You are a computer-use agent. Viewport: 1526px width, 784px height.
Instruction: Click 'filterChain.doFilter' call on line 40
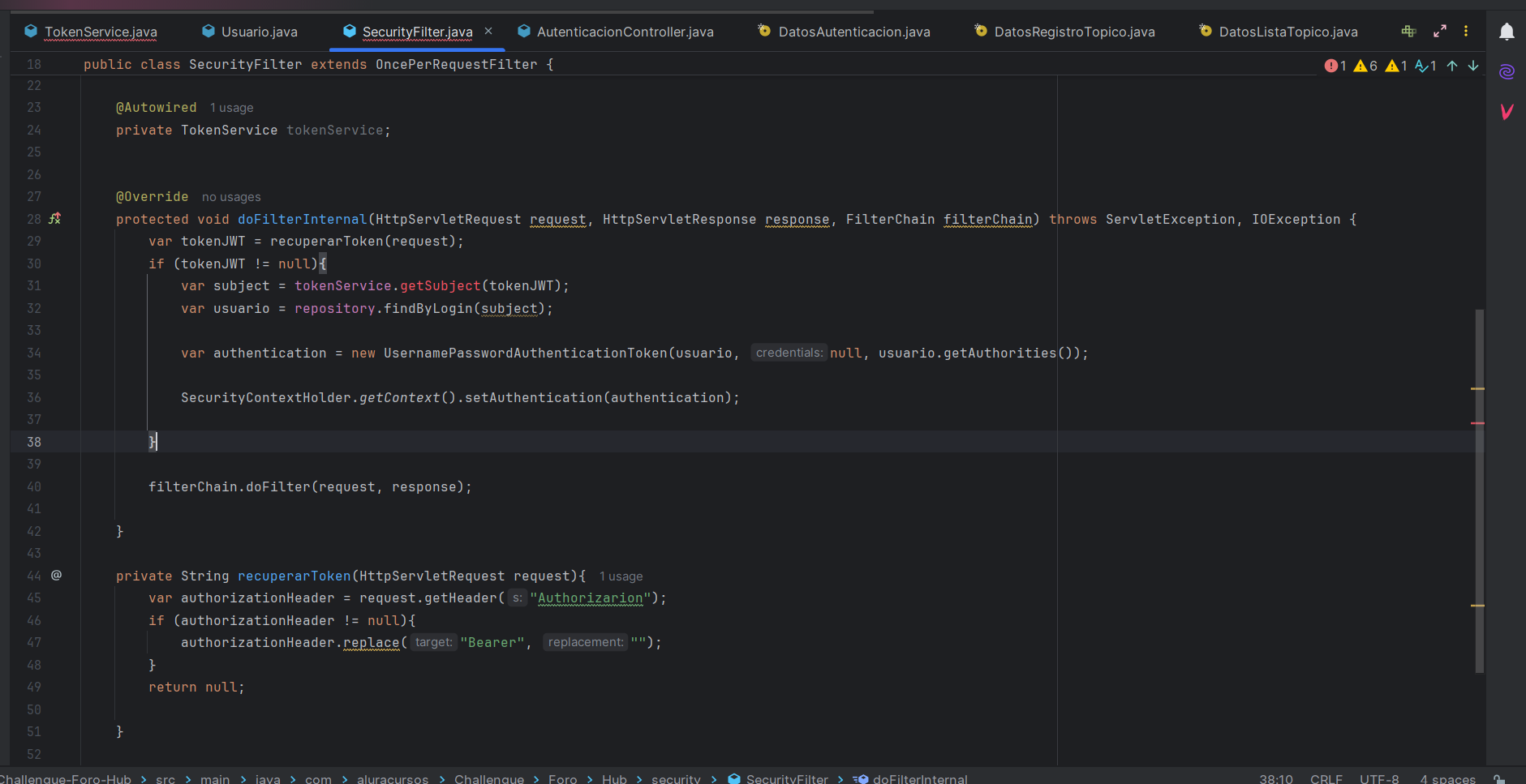pyautogui.click(x=230, y=486)
